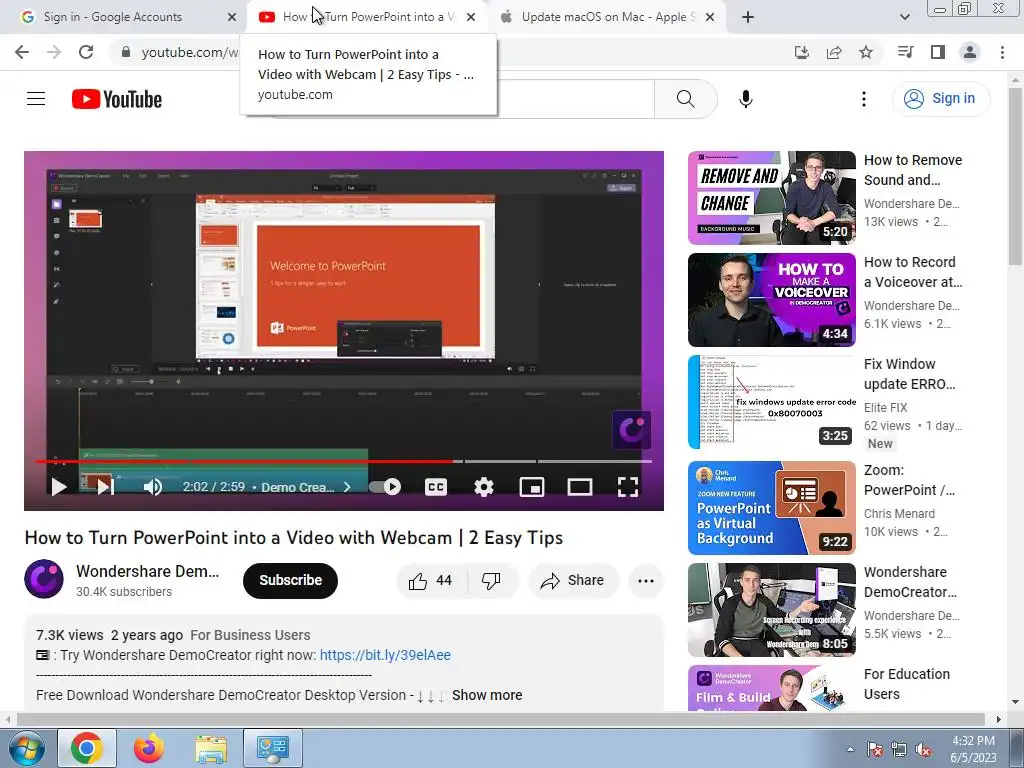Expand the Demo Creator chapter chevron
The image size is (1024, 768).
[x=347, y=487]
